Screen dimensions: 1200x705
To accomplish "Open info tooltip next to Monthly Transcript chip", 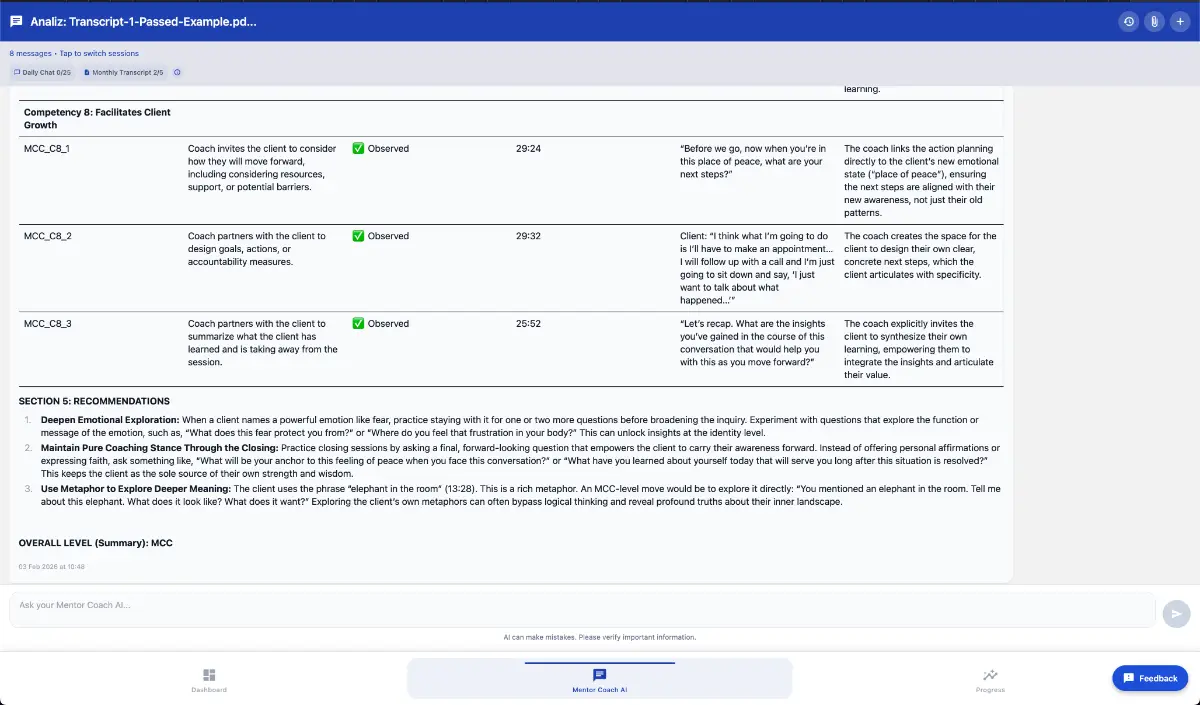I will tap(177, 72).
